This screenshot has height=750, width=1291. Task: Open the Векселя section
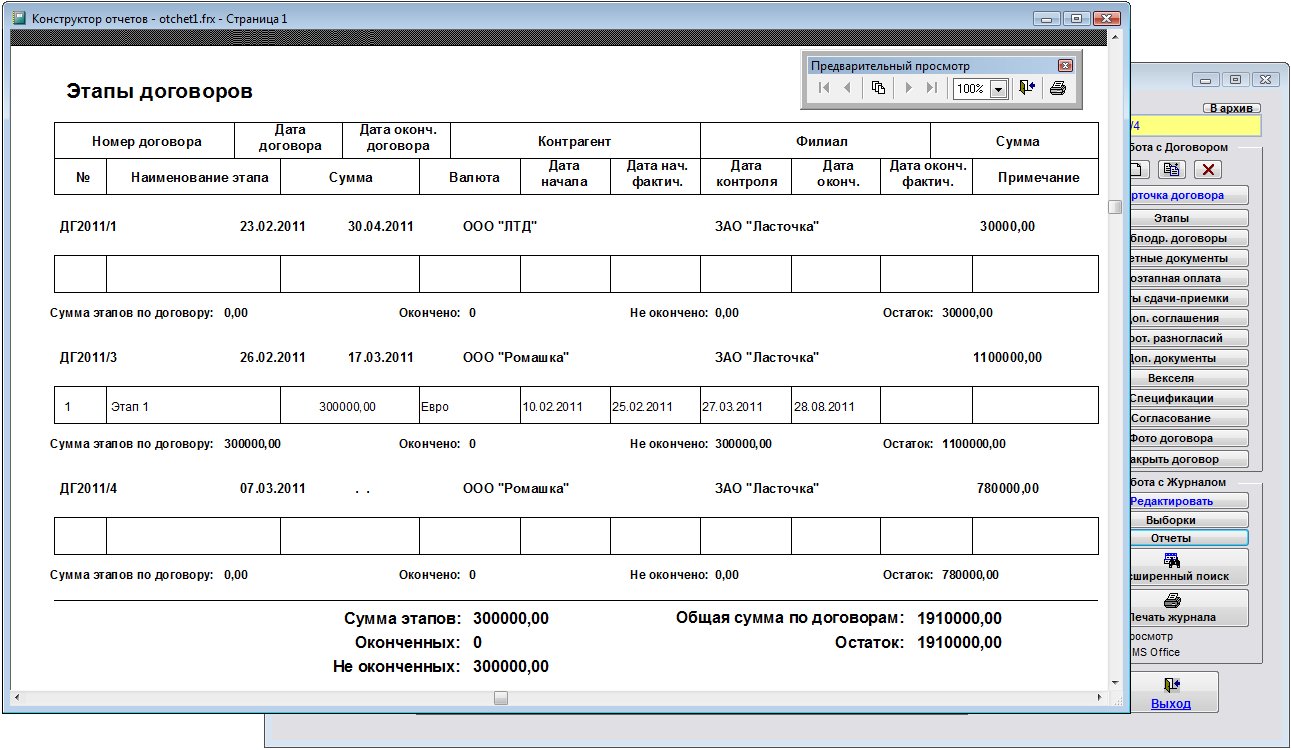point(1188,378)
